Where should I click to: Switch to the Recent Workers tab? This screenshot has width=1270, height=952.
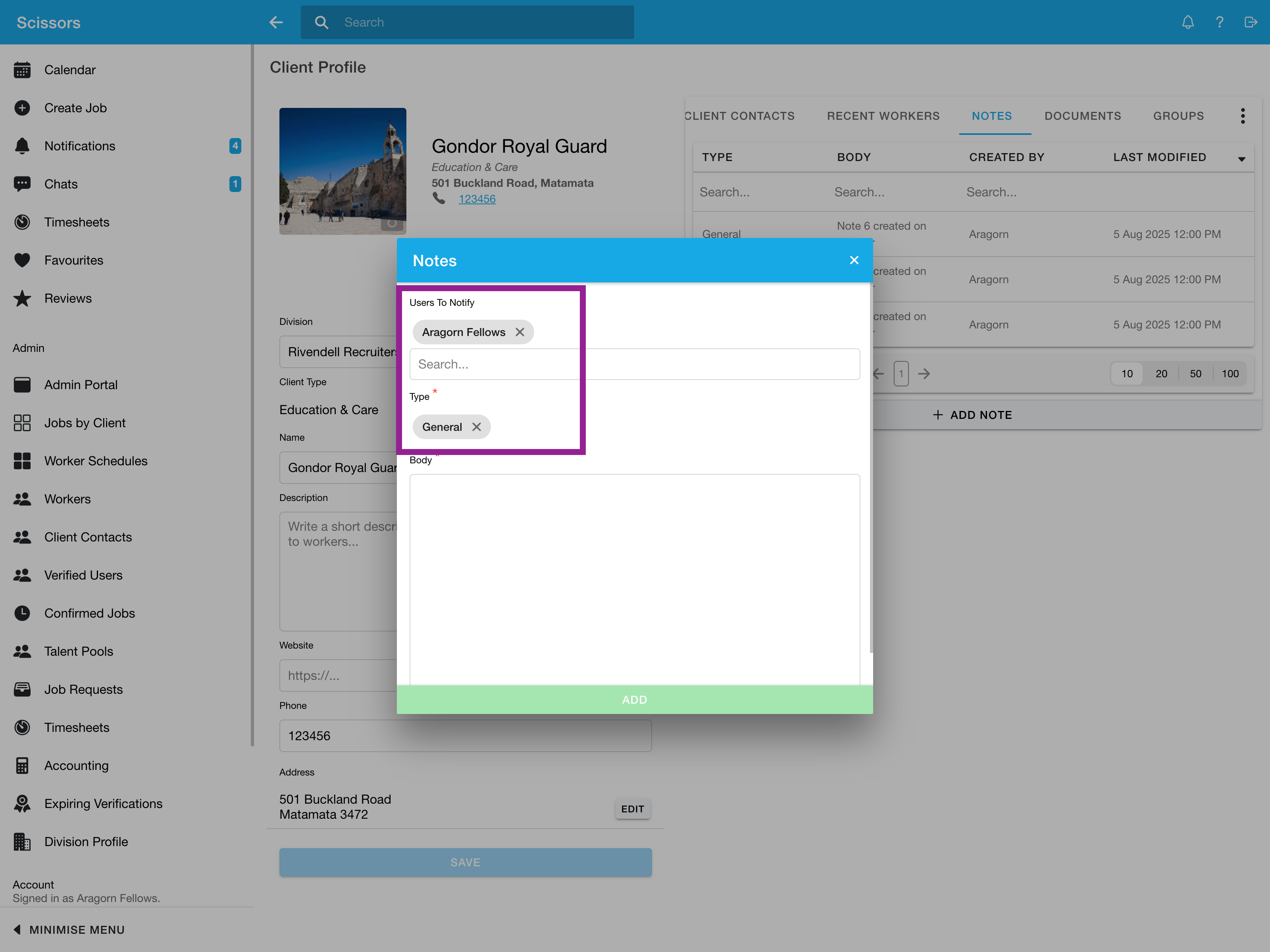[883, 115]
